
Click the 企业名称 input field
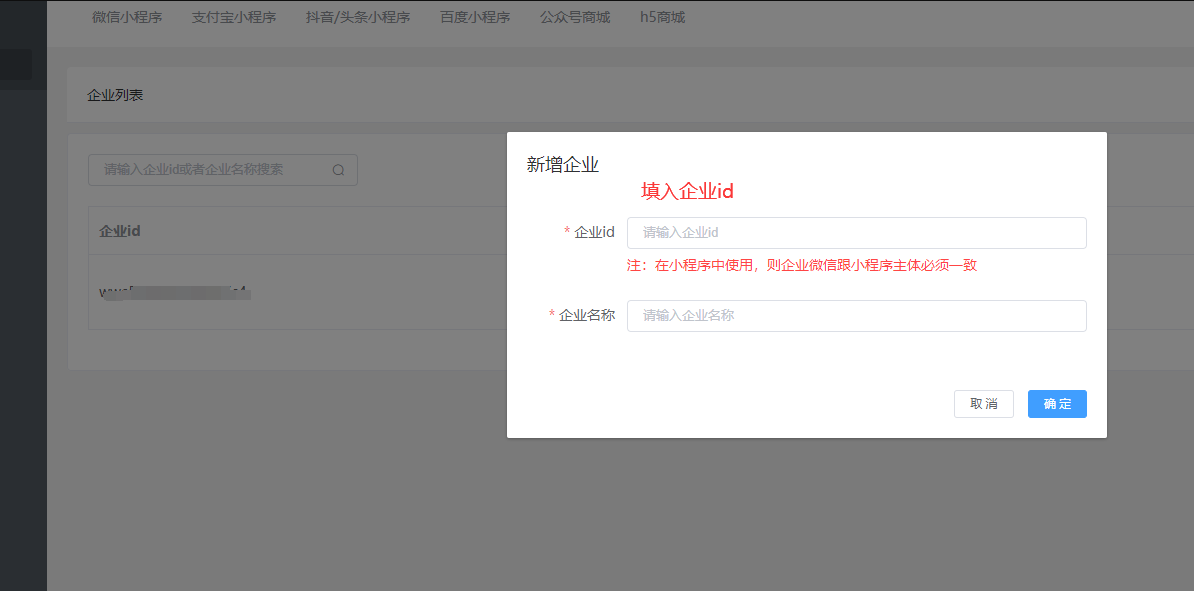click(x=857, y=316)
